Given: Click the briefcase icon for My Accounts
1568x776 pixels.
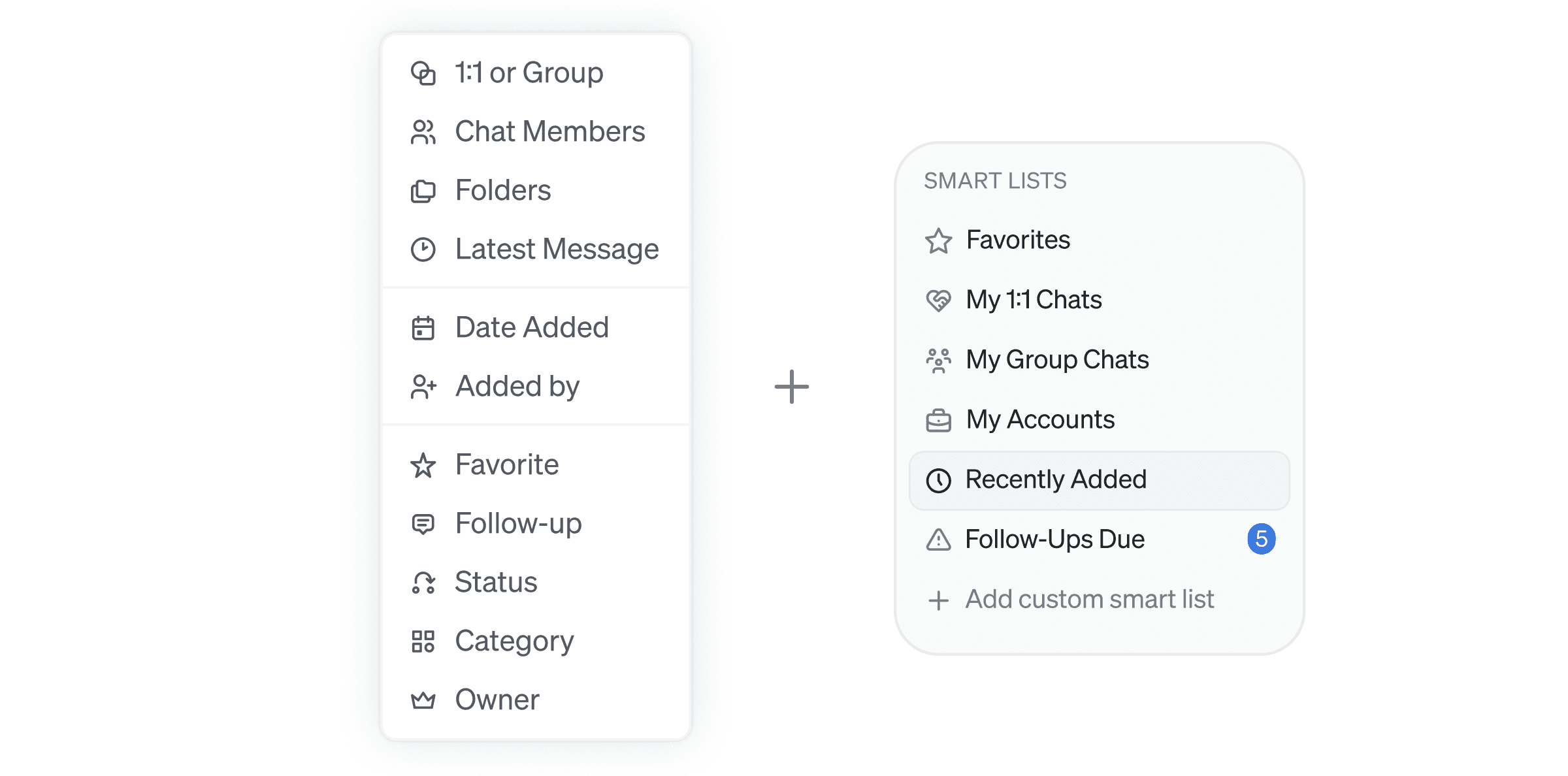Looking at the screenshot, I should coord(938,420).
